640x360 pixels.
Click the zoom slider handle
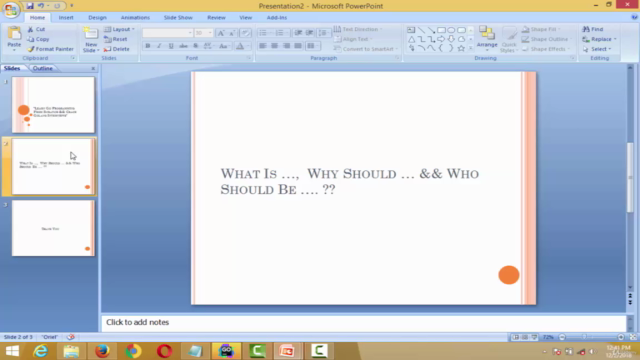click(x=584, y=337)
